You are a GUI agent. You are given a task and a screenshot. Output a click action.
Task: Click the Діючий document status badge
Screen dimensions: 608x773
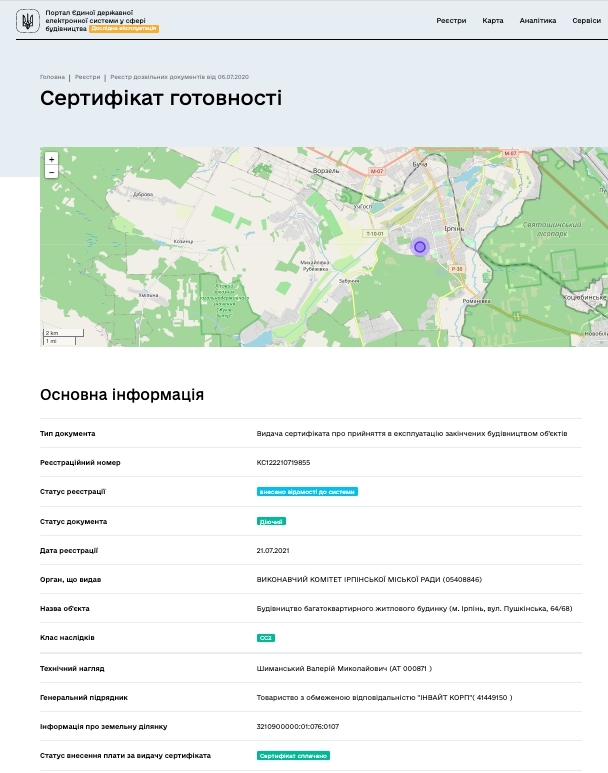(x=271, y=521)
